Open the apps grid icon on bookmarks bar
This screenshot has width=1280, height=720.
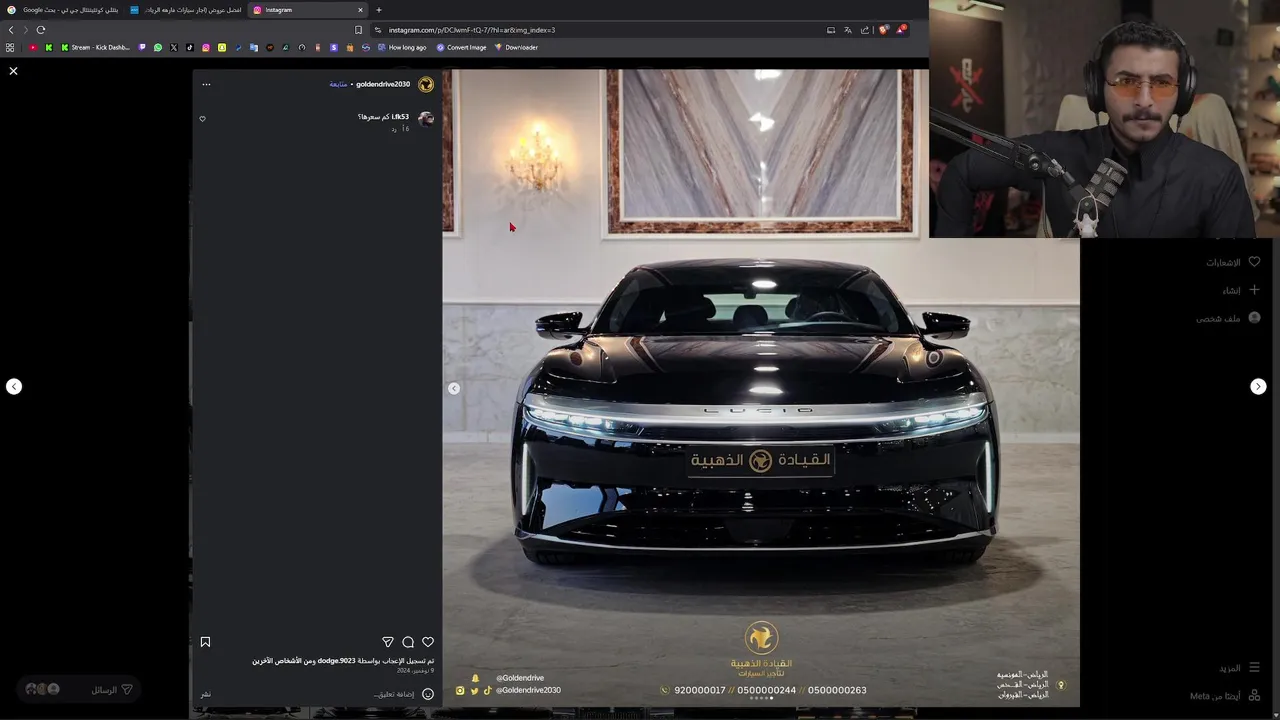pos(10,47)
